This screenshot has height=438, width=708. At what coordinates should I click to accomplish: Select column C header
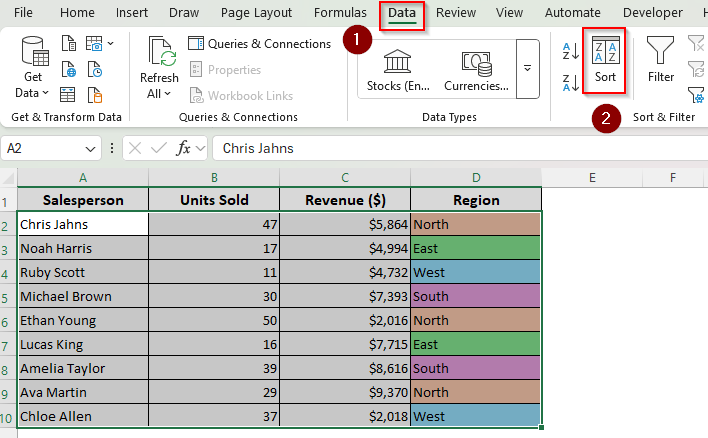[x=345, y=178]
